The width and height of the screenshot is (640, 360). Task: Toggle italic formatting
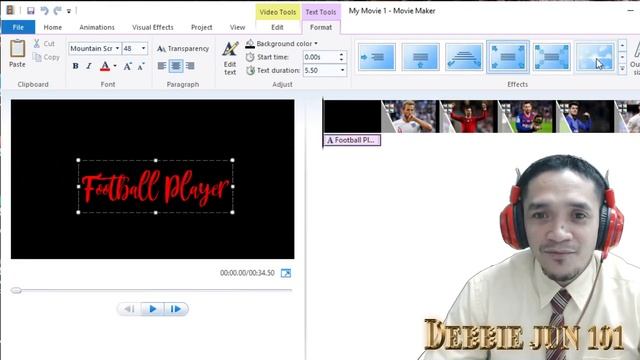tap(89, 66)
